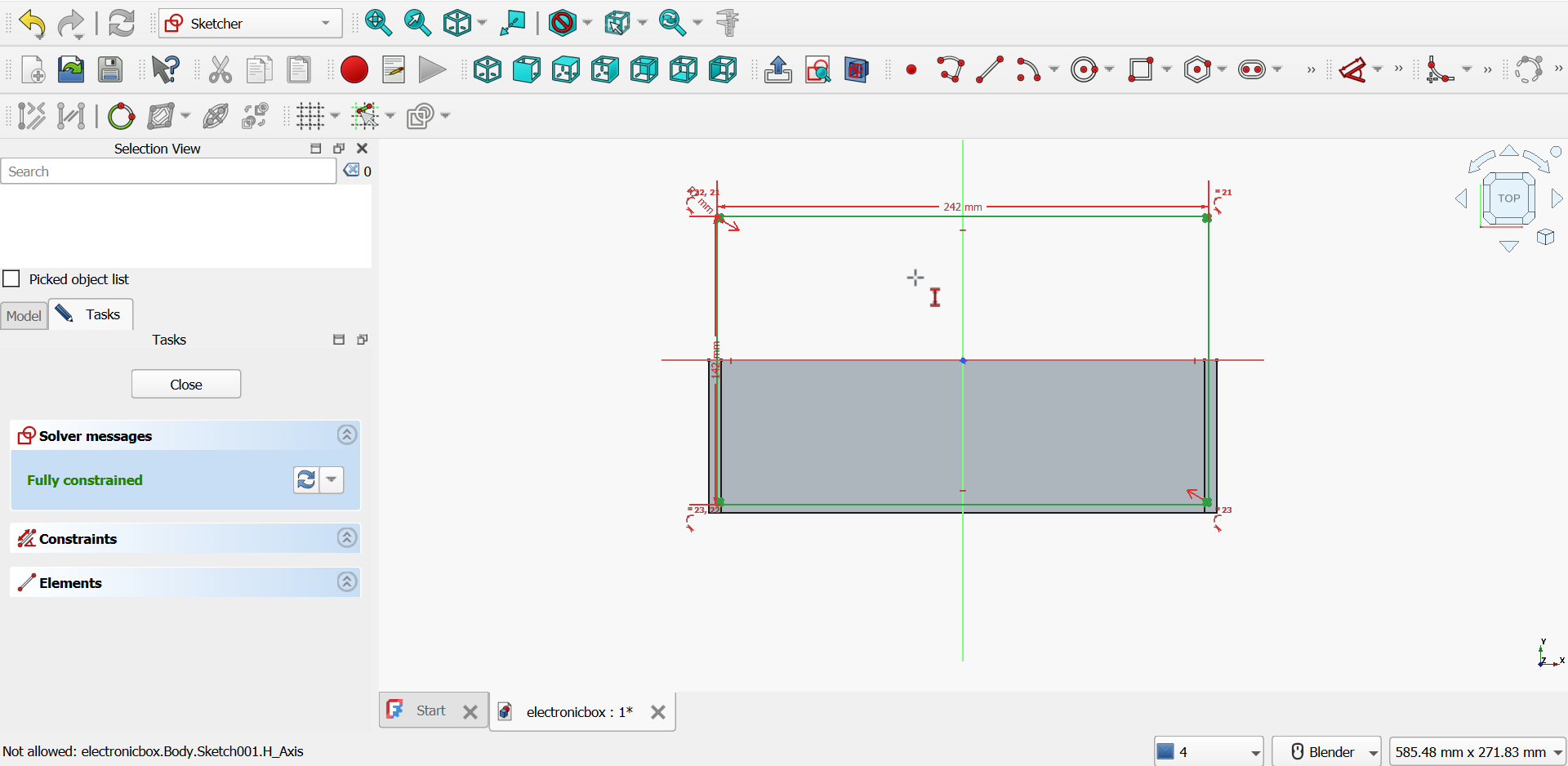
Task: Close the electronicbox tab
Action: pyautogui.click(x=658, y=712)
